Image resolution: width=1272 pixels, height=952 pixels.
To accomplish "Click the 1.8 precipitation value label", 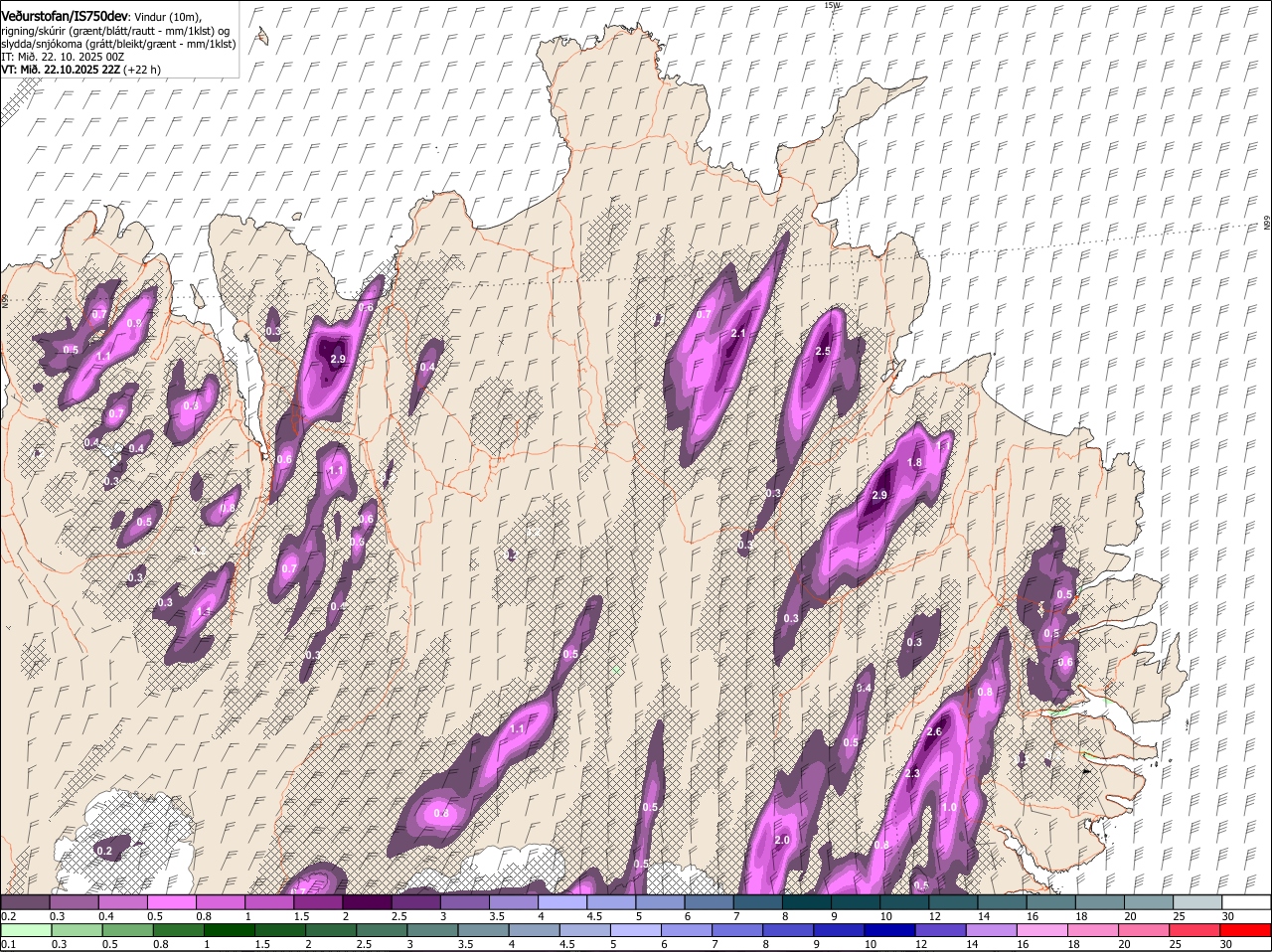I will pos(915,462).
